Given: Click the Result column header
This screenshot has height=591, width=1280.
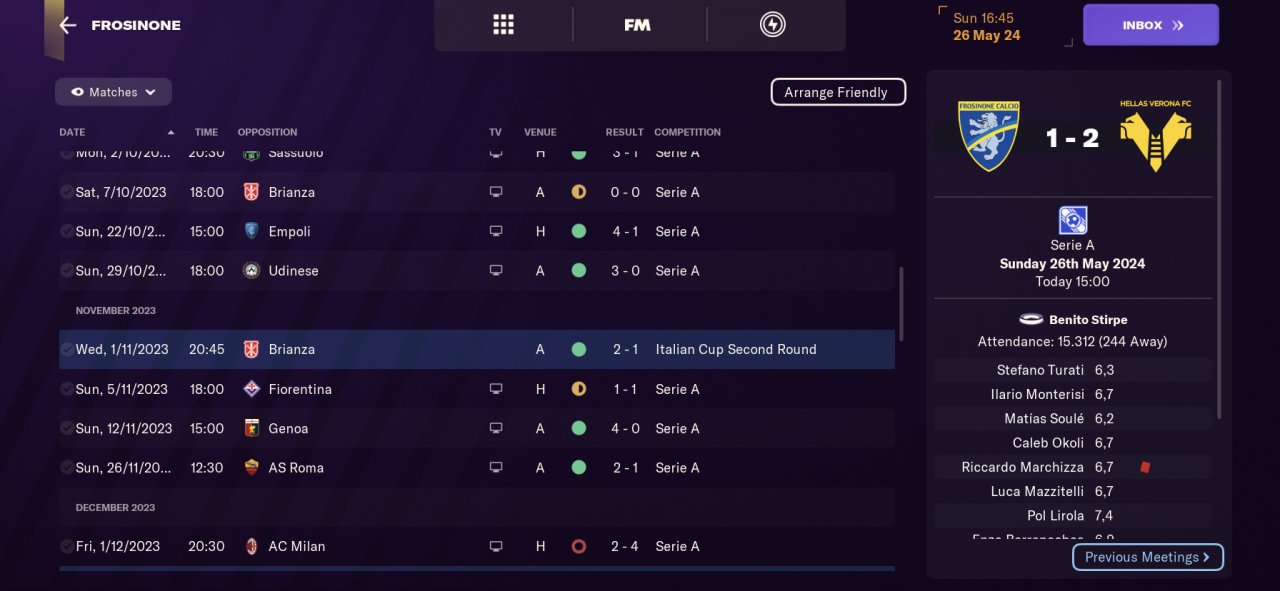Looking at the screenshot, I should tap(624, 132).
